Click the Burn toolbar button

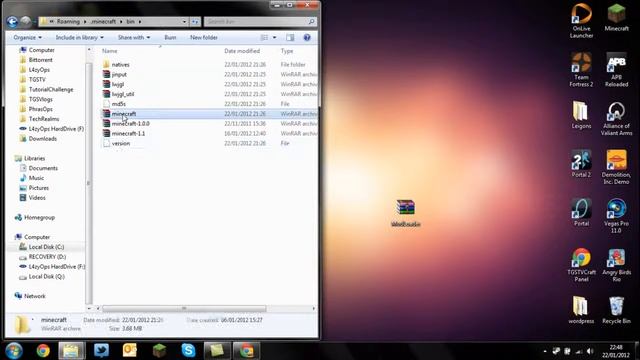tap(170, 38)
